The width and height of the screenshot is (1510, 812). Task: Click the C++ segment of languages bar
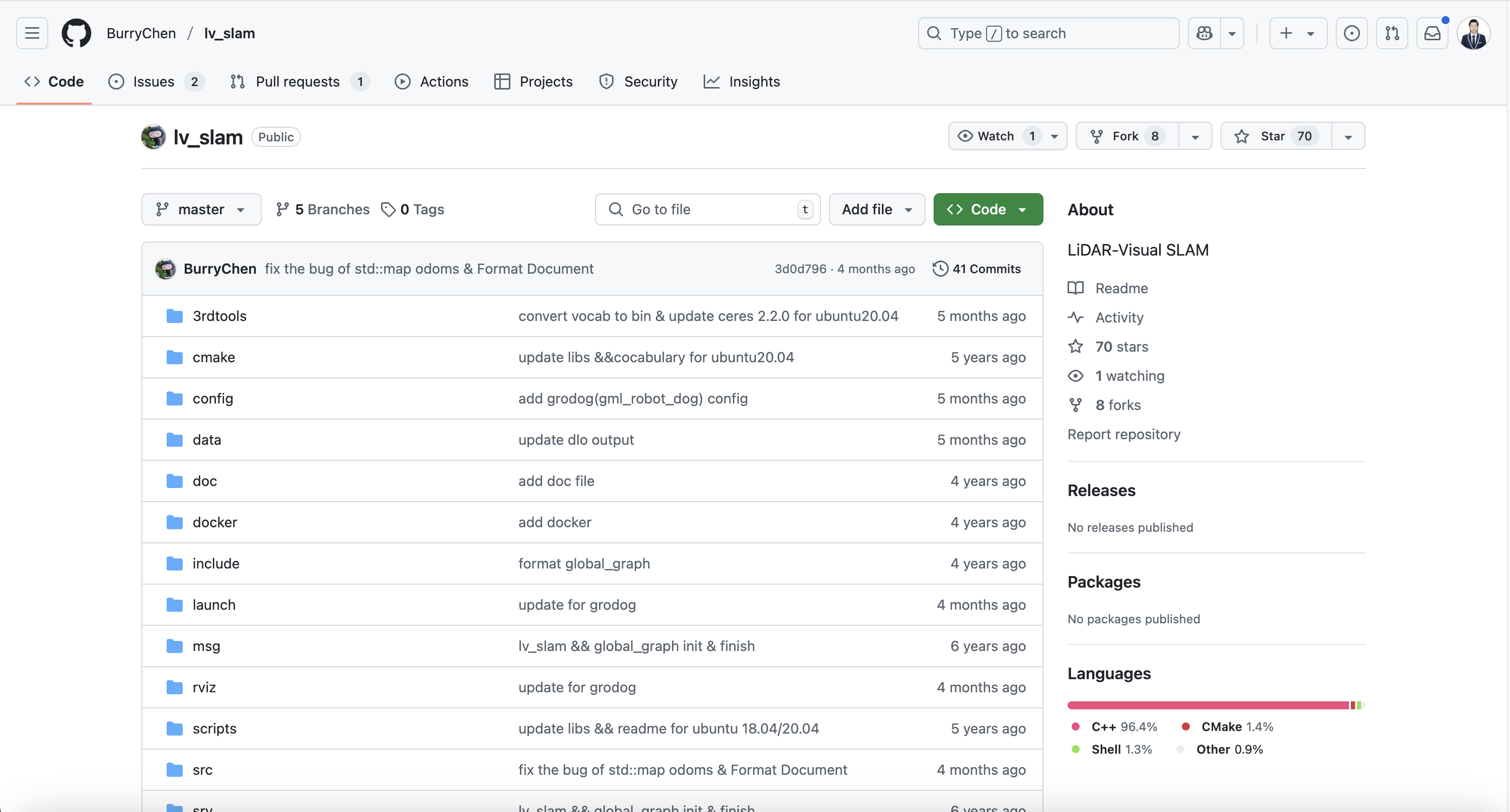(1207, 705)
